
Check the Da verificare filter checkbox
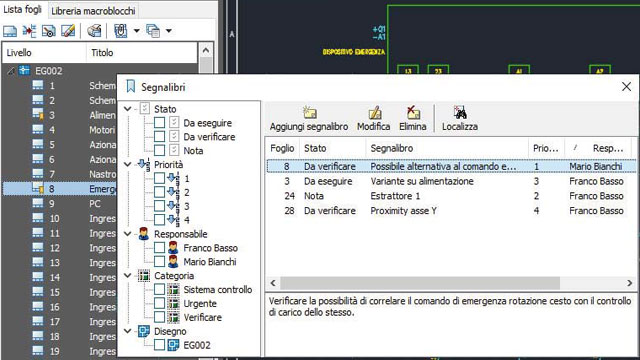(x=160, y=136)
